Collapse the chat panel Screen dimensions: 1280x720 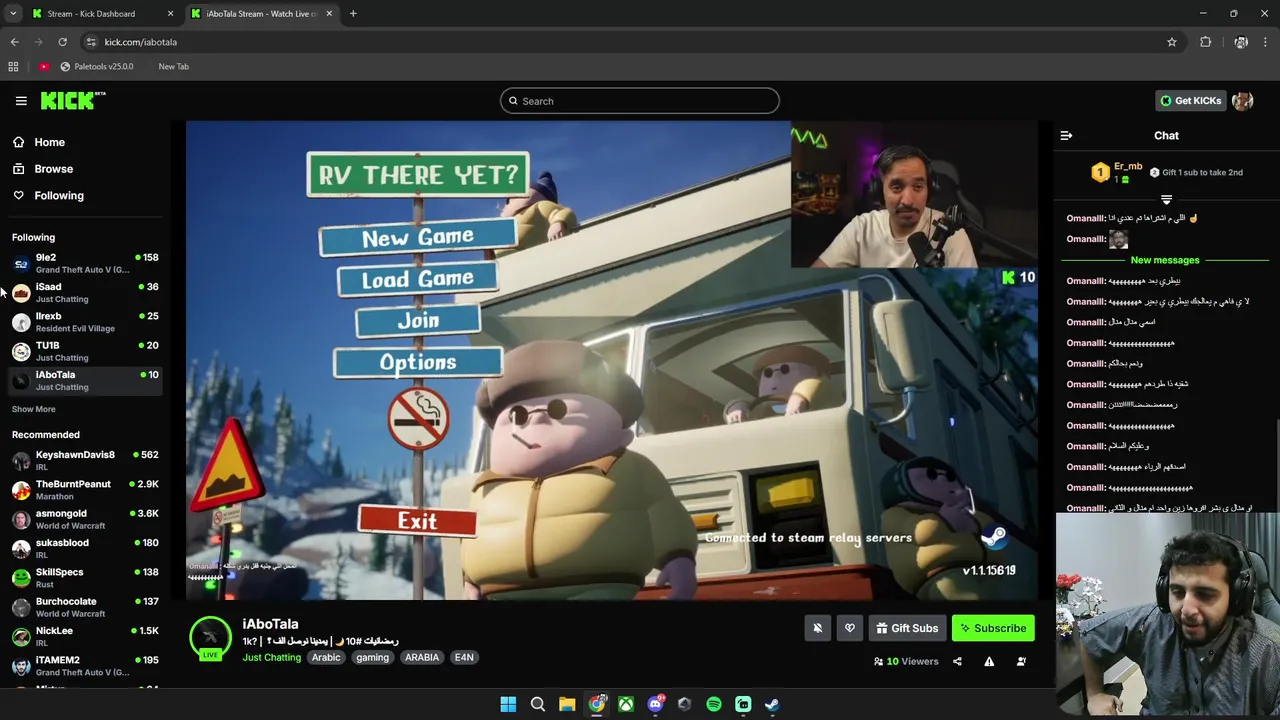click(x=1066, y=136)
